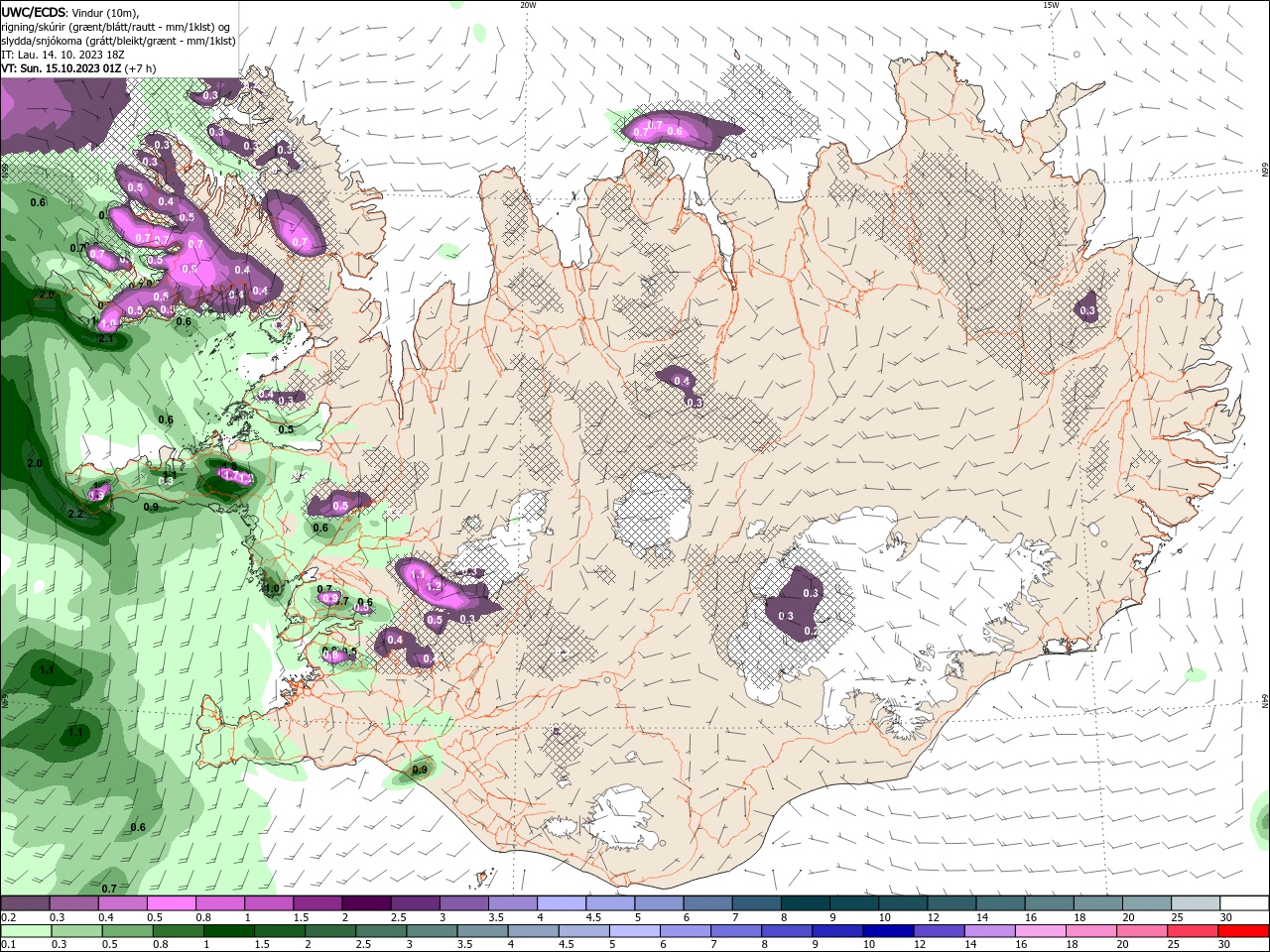Click the 15W longitude label
Image resolution: width=1270 pixels, height=952 pixels.
[1051, 5]
